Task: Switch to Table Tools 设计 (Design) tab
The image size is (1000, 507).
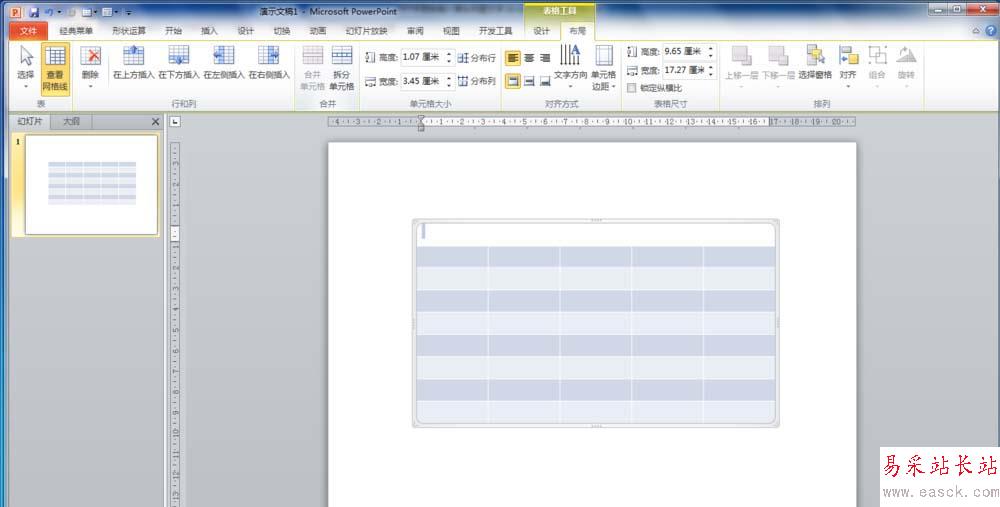Action: coord(541,31)
